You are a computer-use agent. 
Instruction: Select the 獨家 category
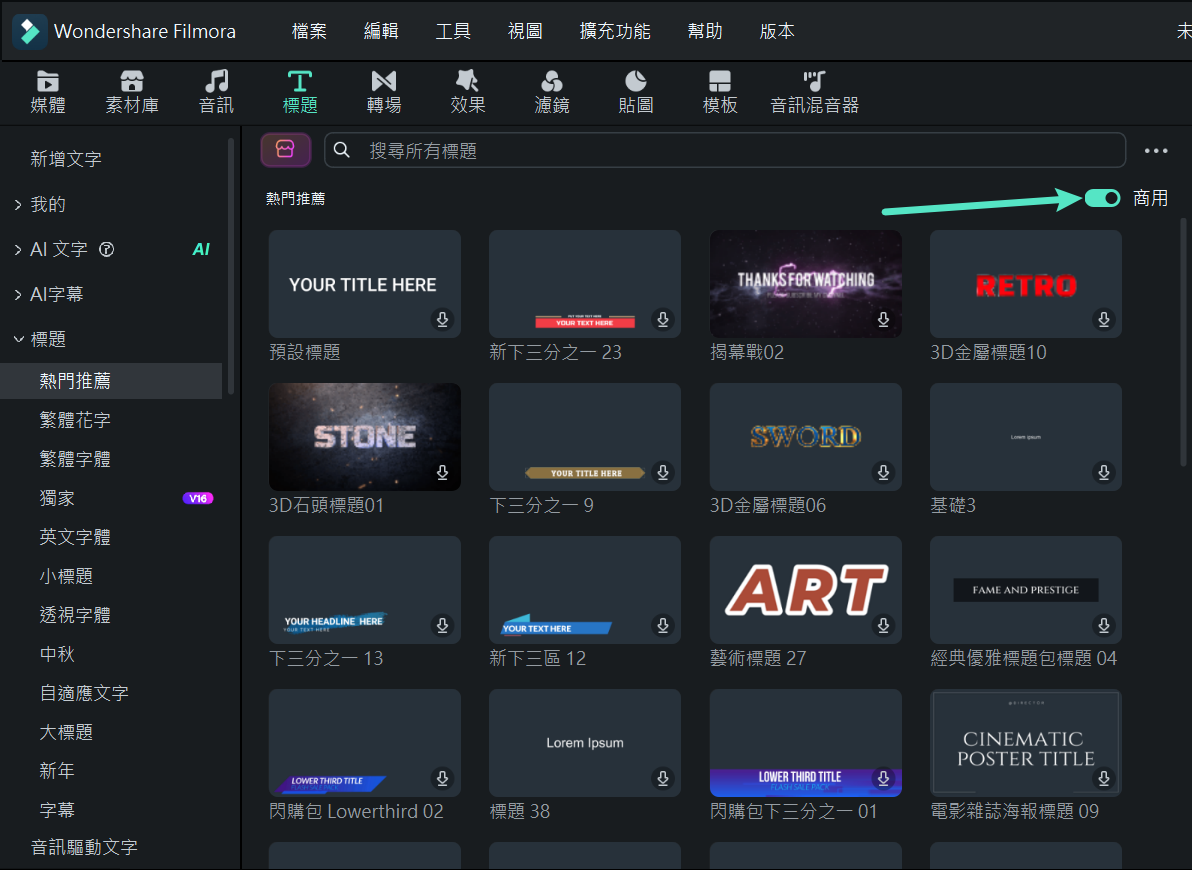pos(57,498)
